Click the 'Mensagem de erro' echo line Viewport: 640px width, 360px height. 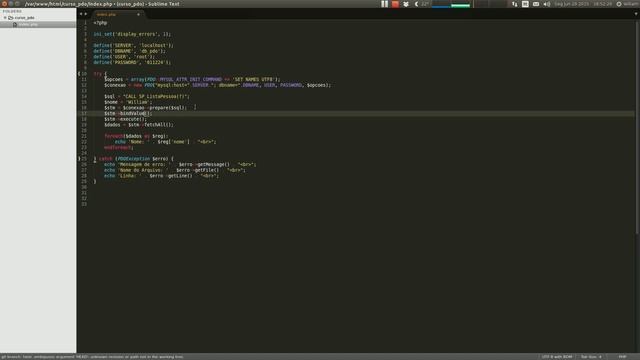(x=180, y=164)
